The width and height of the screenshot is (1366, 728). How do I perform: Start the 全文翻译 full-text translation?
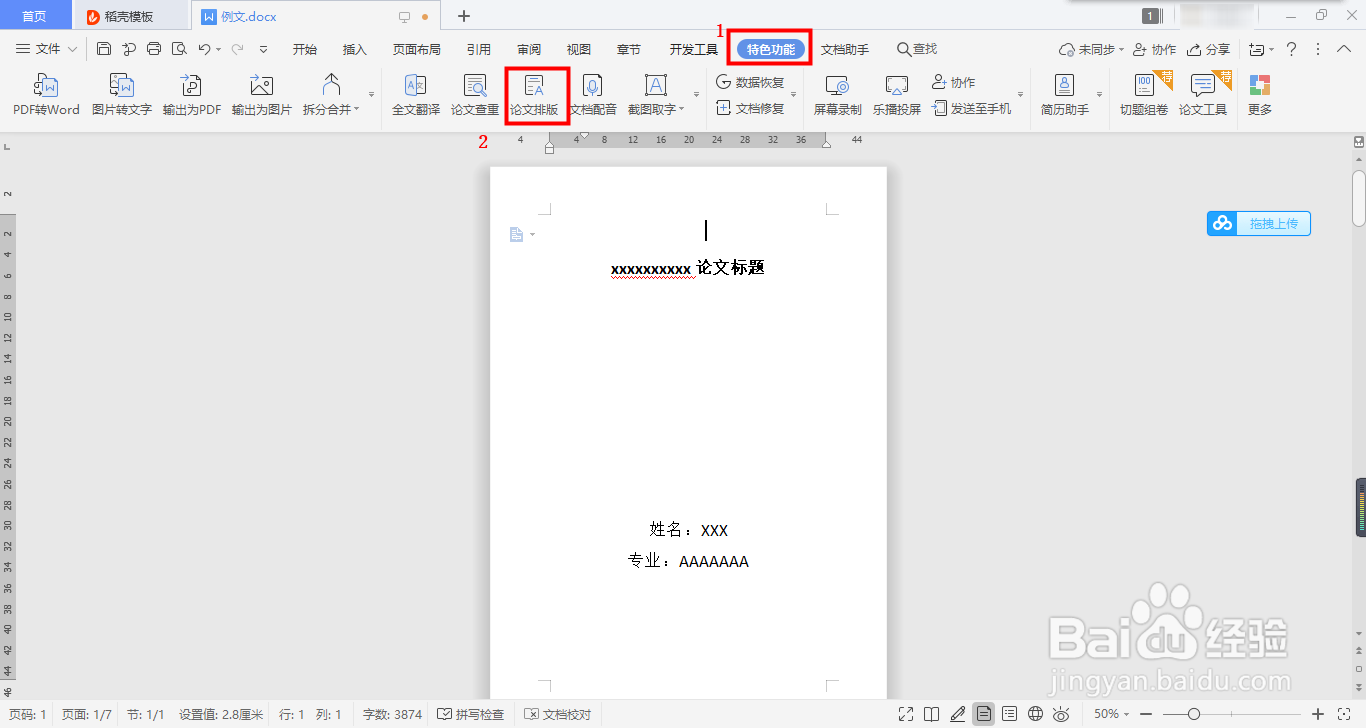pyautogui.click(x=414, y=95)
